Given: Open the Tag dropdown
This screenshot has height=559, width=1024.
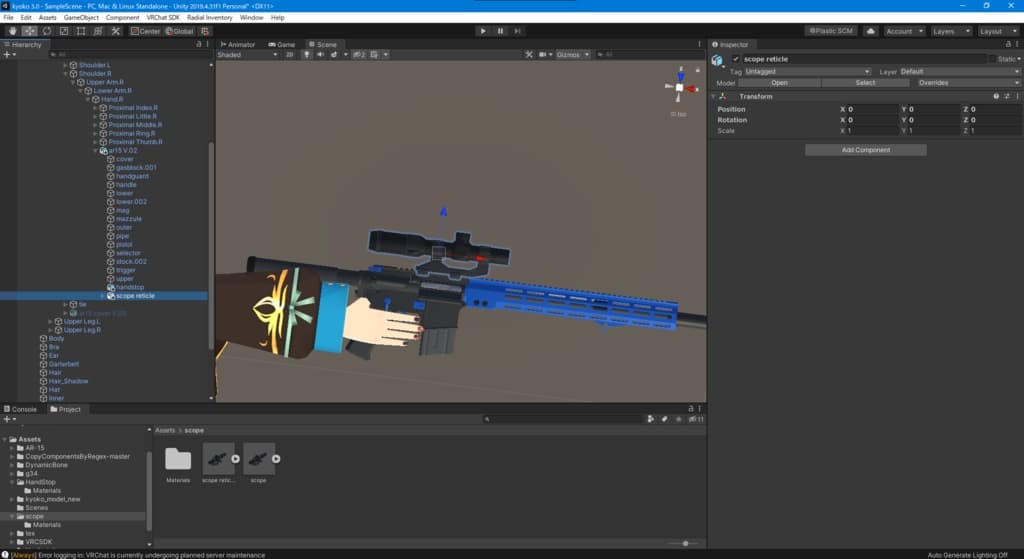Looking at the screenshot, I should tap(808, 72).
